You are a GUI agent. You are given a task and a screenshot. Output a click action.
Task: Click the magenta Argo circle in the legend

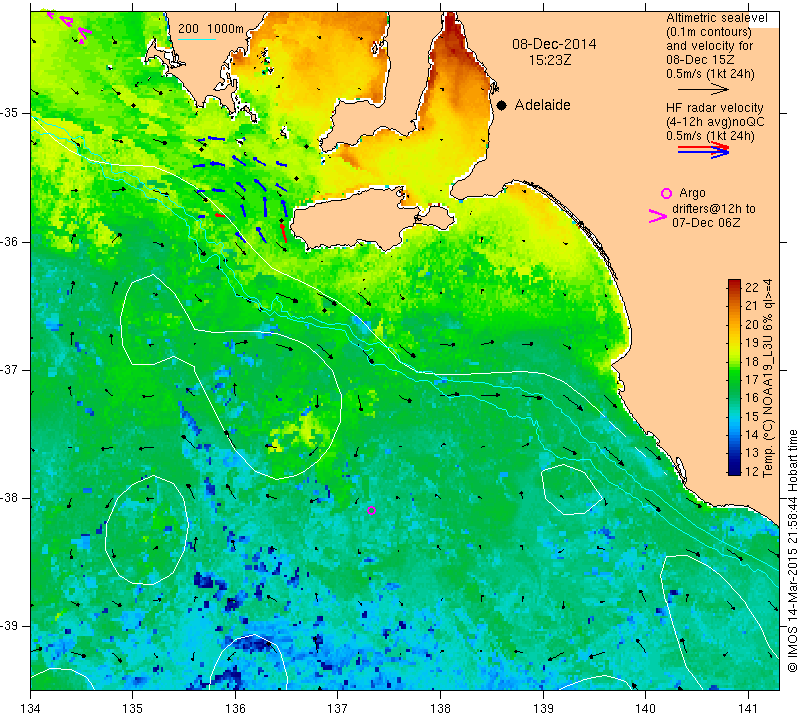pos(666,193)
